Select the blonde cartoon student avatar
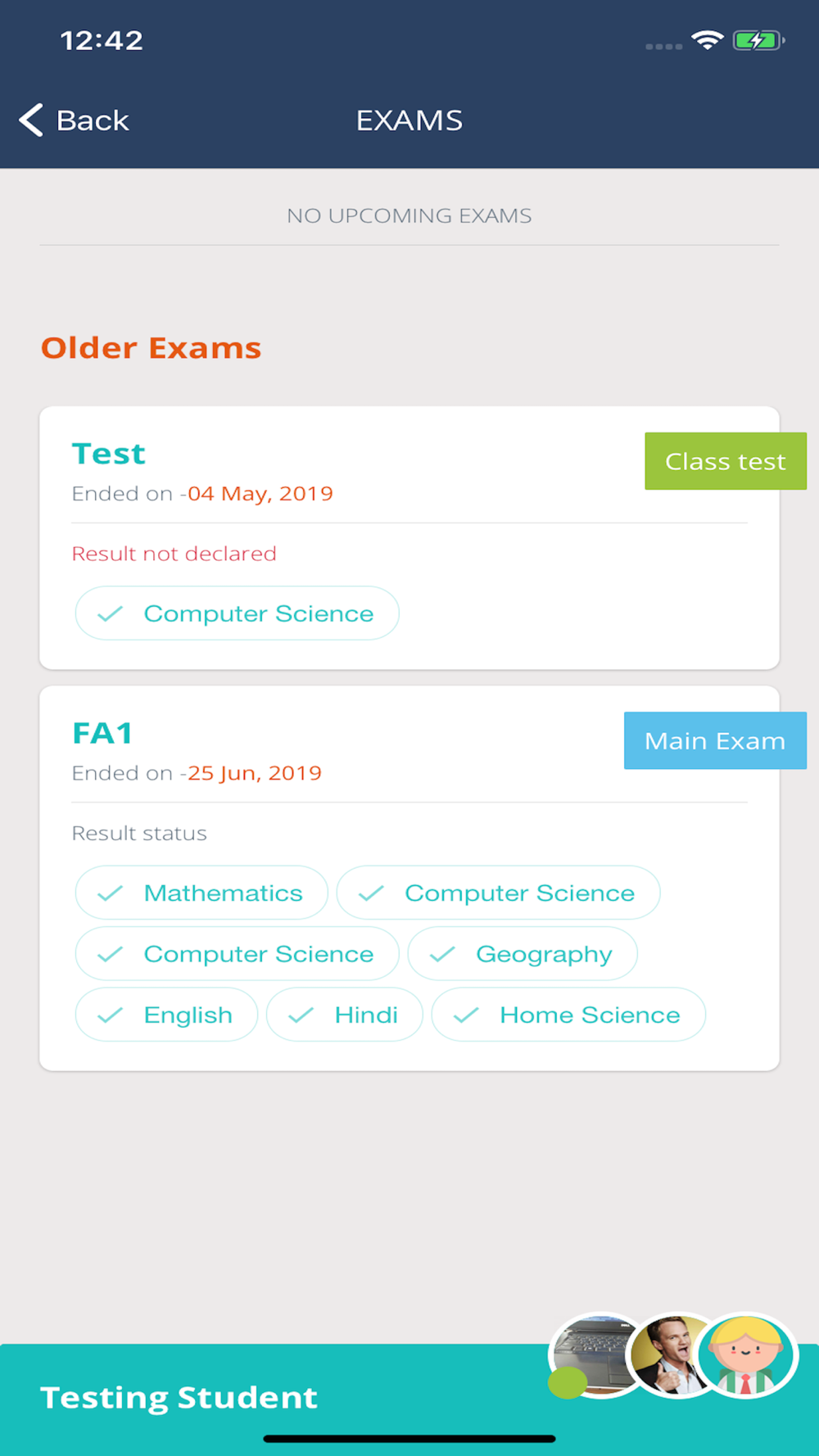 [x=747, y=1355]
